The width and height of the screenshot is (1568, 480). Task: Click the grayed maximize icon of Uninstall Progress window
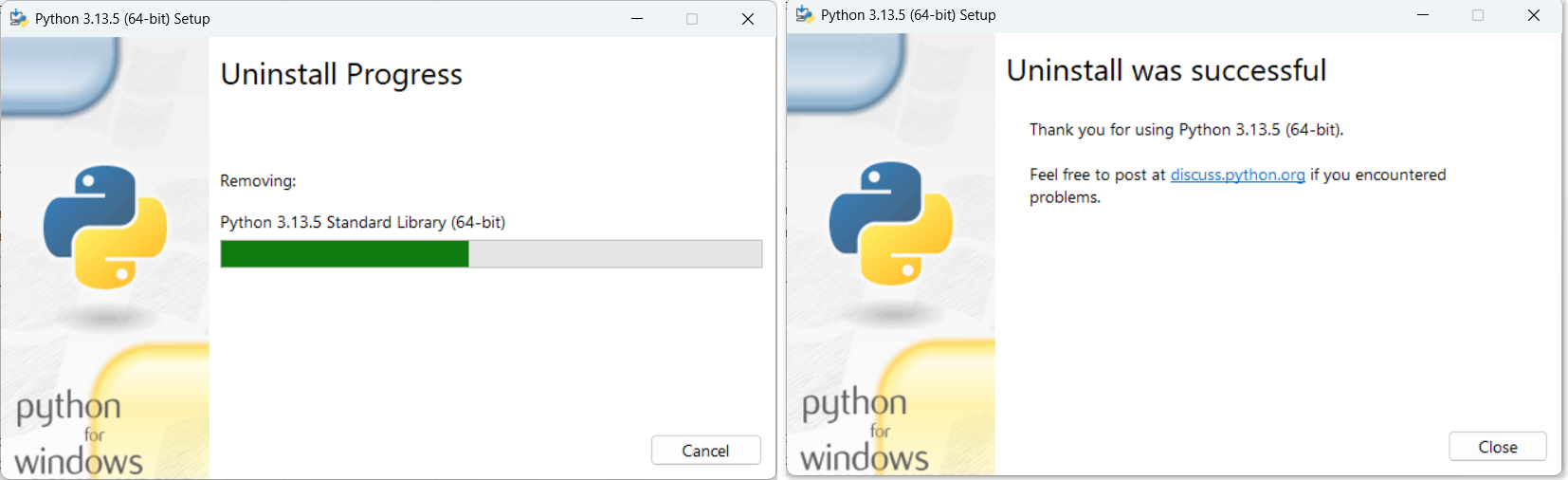point(692,19)
